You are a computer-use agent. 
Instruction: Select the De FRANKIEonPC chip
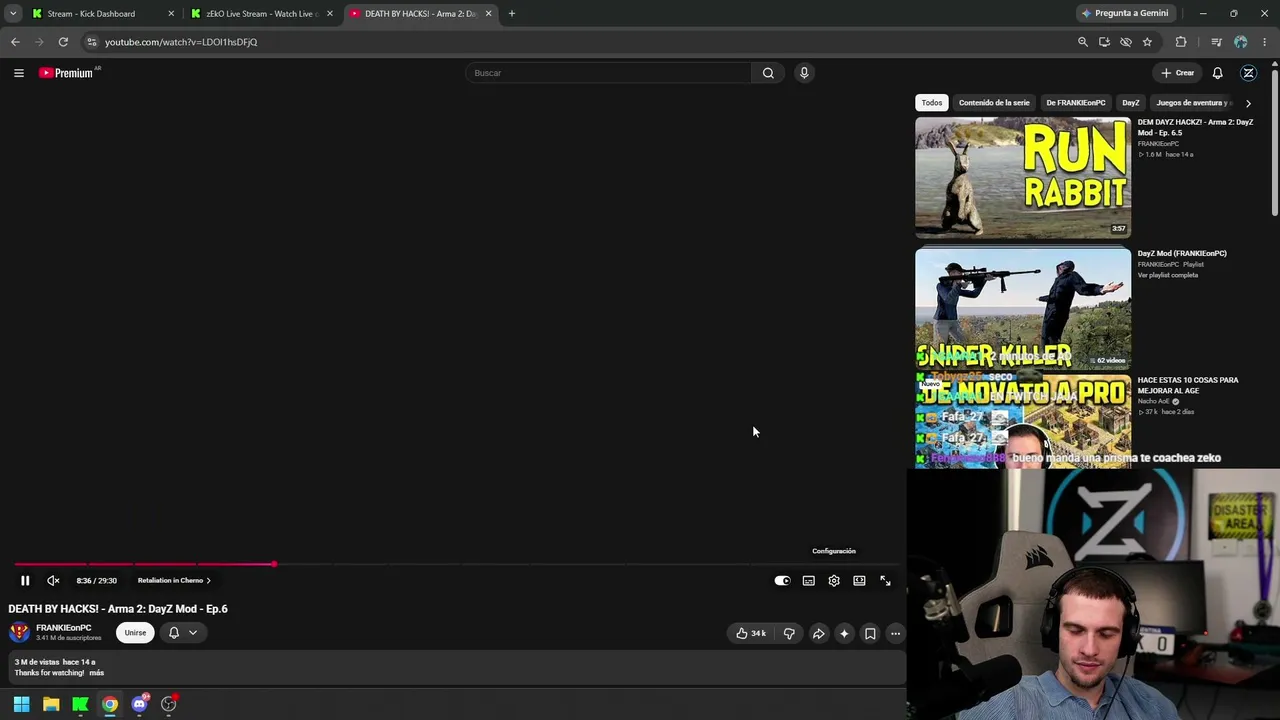pyautogui.click(x=1076, y=103)
